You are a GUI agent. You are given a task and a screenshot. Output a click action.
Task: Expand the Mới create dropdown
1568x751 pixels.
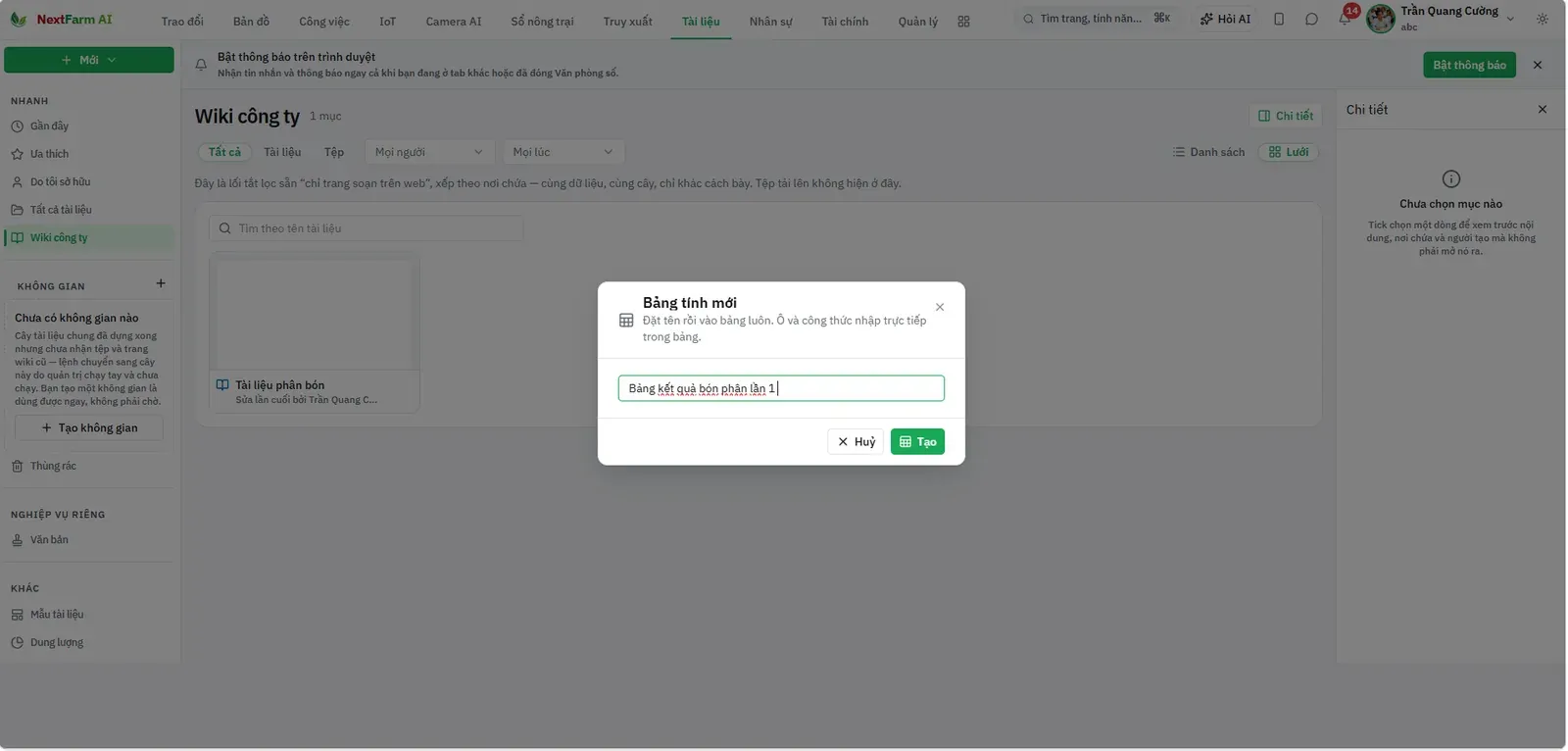coord(89,60)
